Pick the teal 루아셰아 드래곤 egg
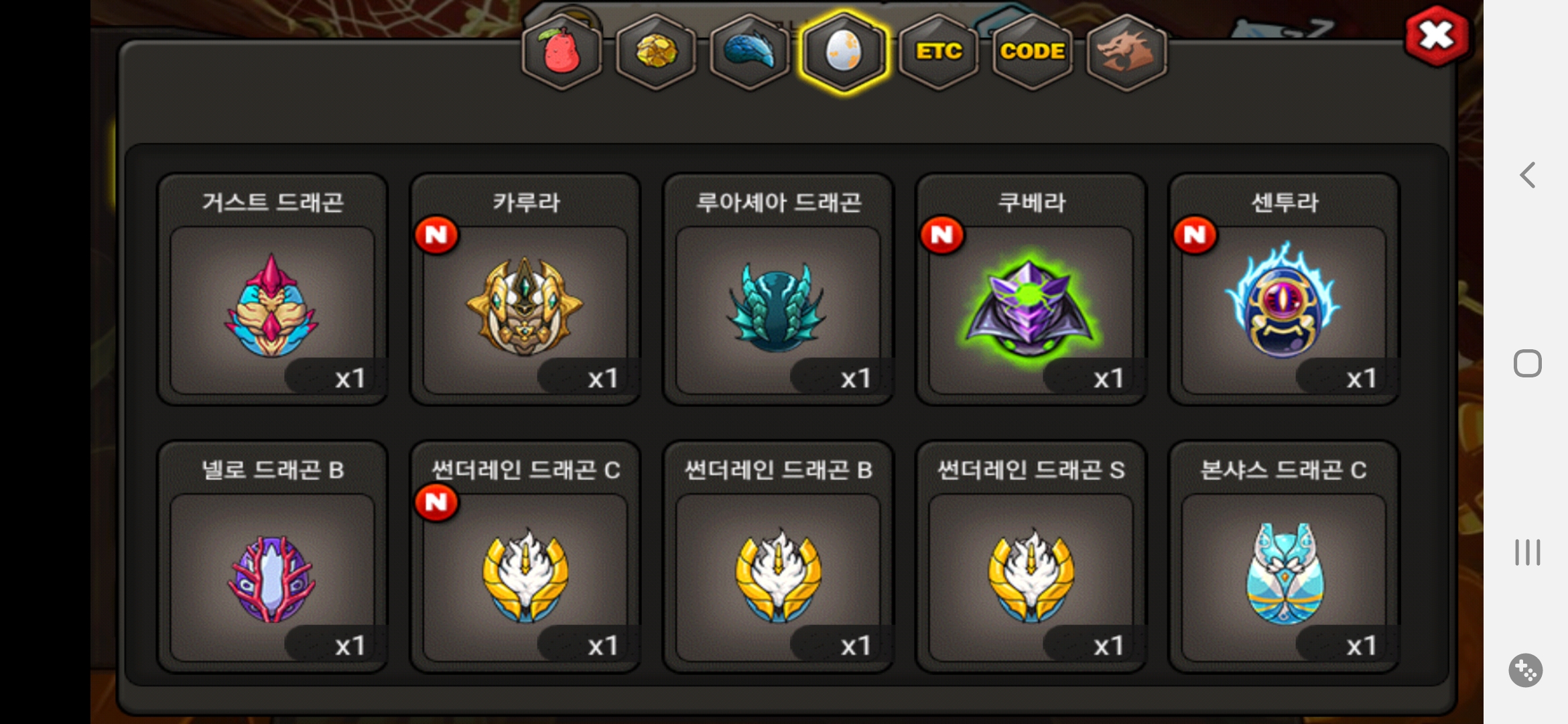1568x724 pixels. pyautogui.click(x=778, y=289)
